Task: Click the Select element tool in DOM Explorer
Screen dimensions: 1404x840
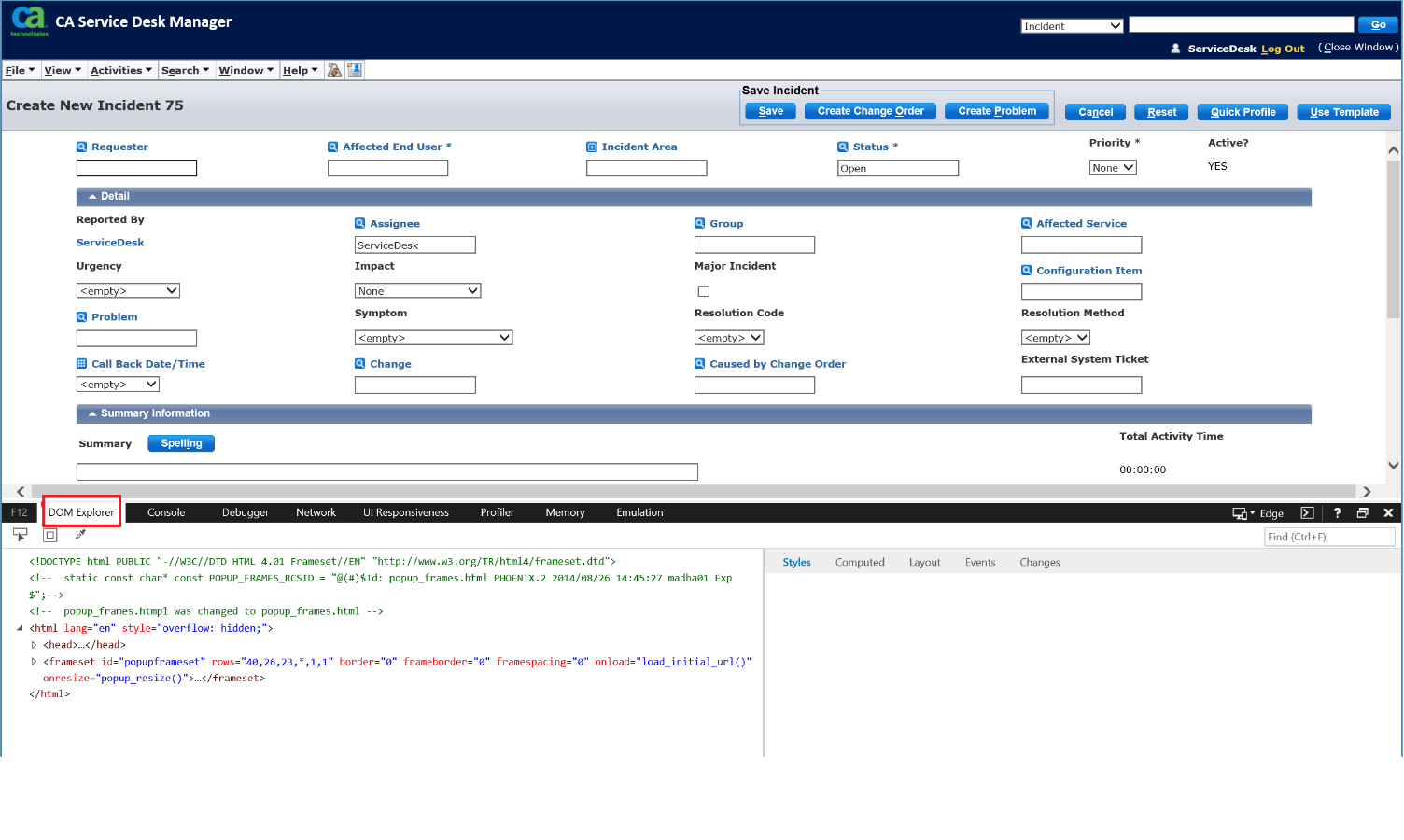Action: [x=20, y=535]
